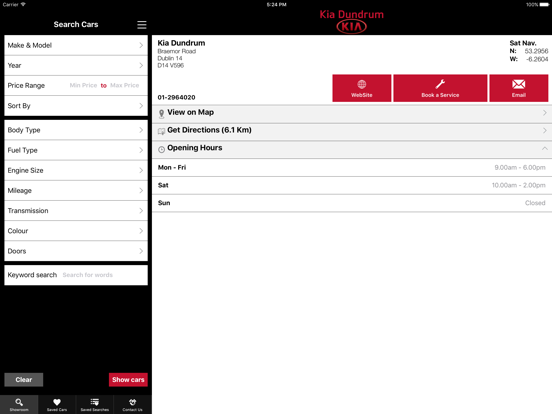The image size is (552, 414).
Task: Click the WebSite globe button
Action: [362, 88]
